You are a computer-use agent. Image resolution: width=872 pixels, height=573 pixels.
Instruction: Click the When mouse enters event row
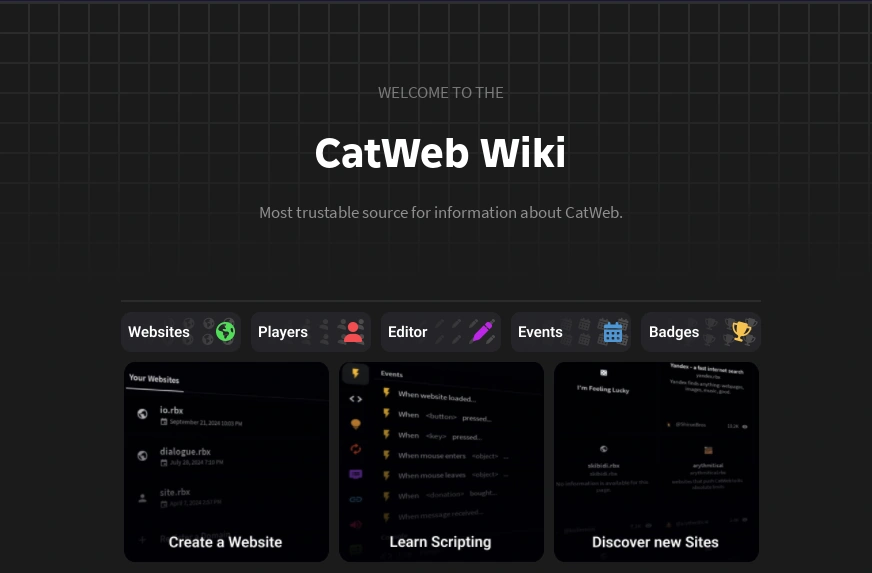tap(445, 456)
